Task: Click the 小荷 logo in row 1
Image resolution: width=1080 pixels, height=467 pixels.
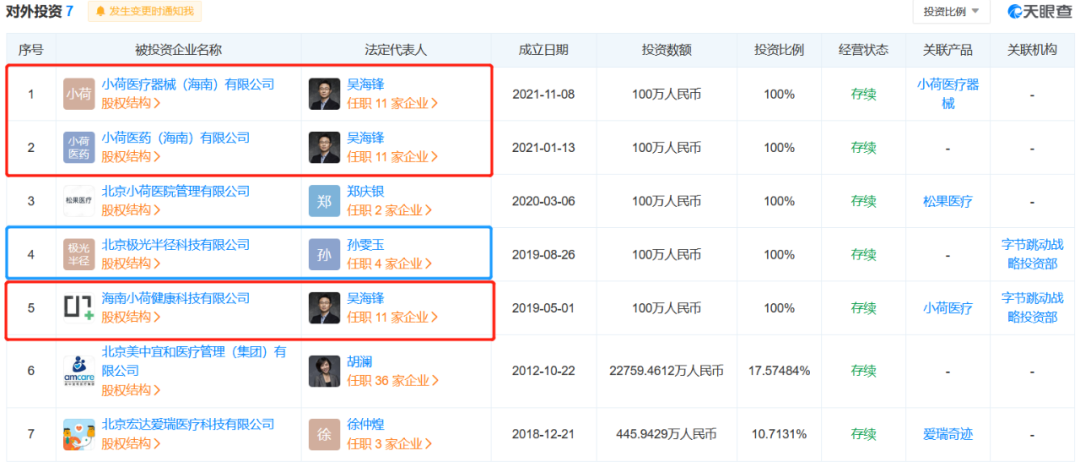Action: pos(79,94)
